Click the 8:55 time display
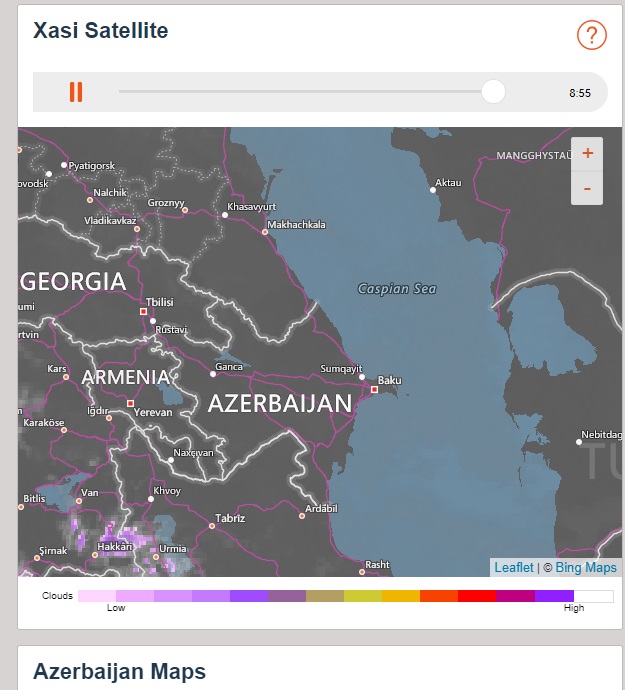Viewport: 625px width, 690px height. tap(580, 93)
